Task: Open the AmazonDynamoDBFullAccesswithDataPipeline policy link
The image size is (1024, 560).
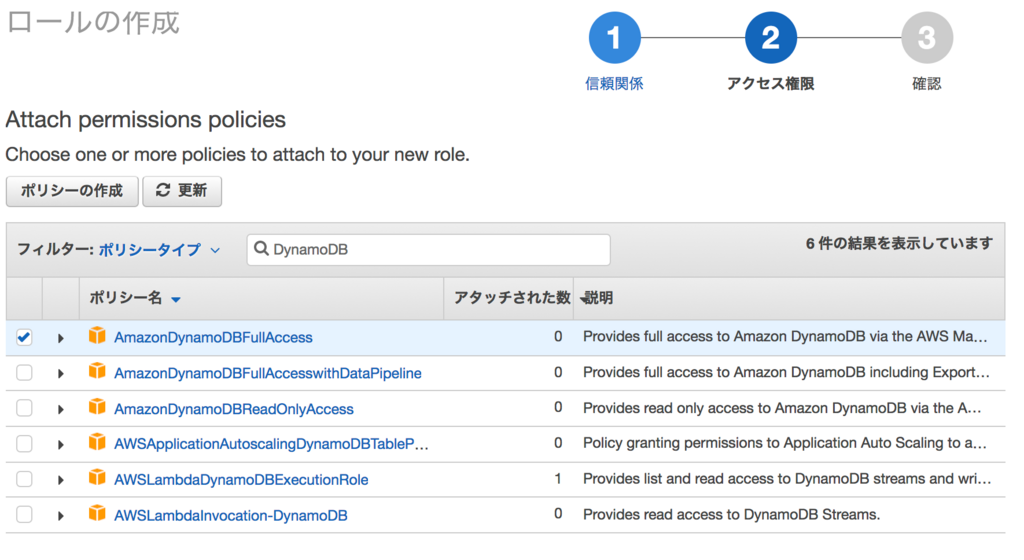Action: click(267, 373)
